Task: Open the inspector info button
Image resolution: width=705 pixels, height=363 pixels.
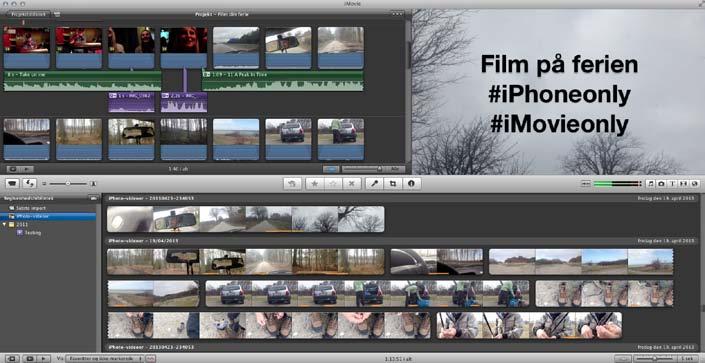Action: pyautogui.click(x=411, y=184)
